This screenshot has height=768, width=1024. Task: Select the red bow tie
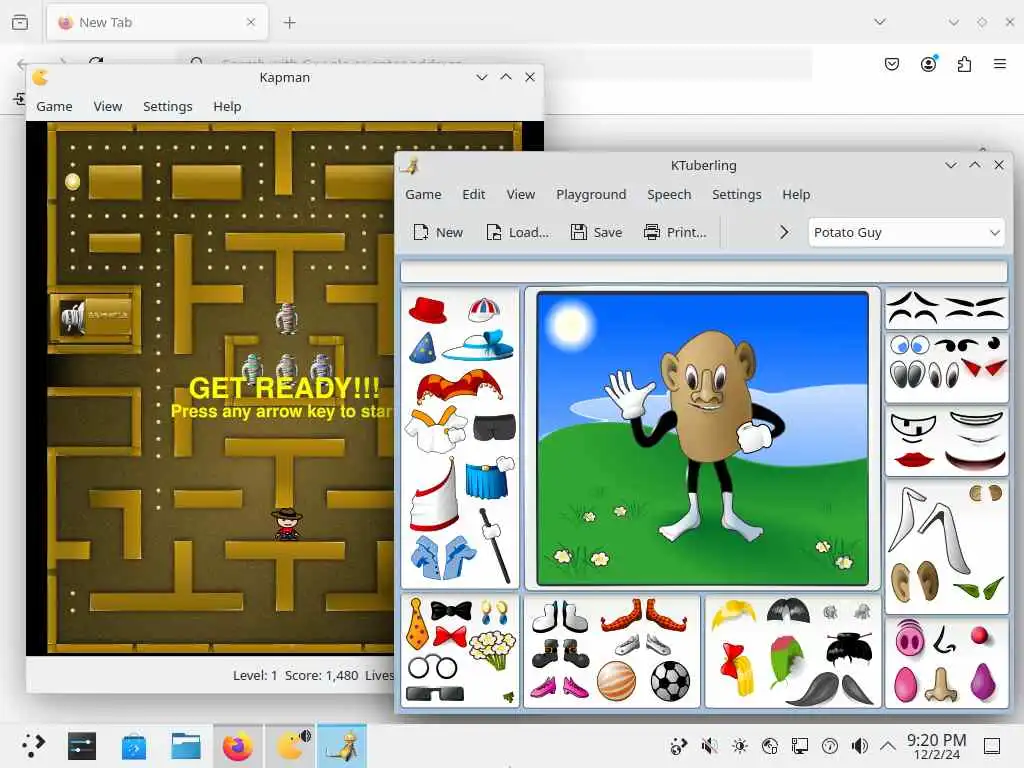click(x=451, y=637)
